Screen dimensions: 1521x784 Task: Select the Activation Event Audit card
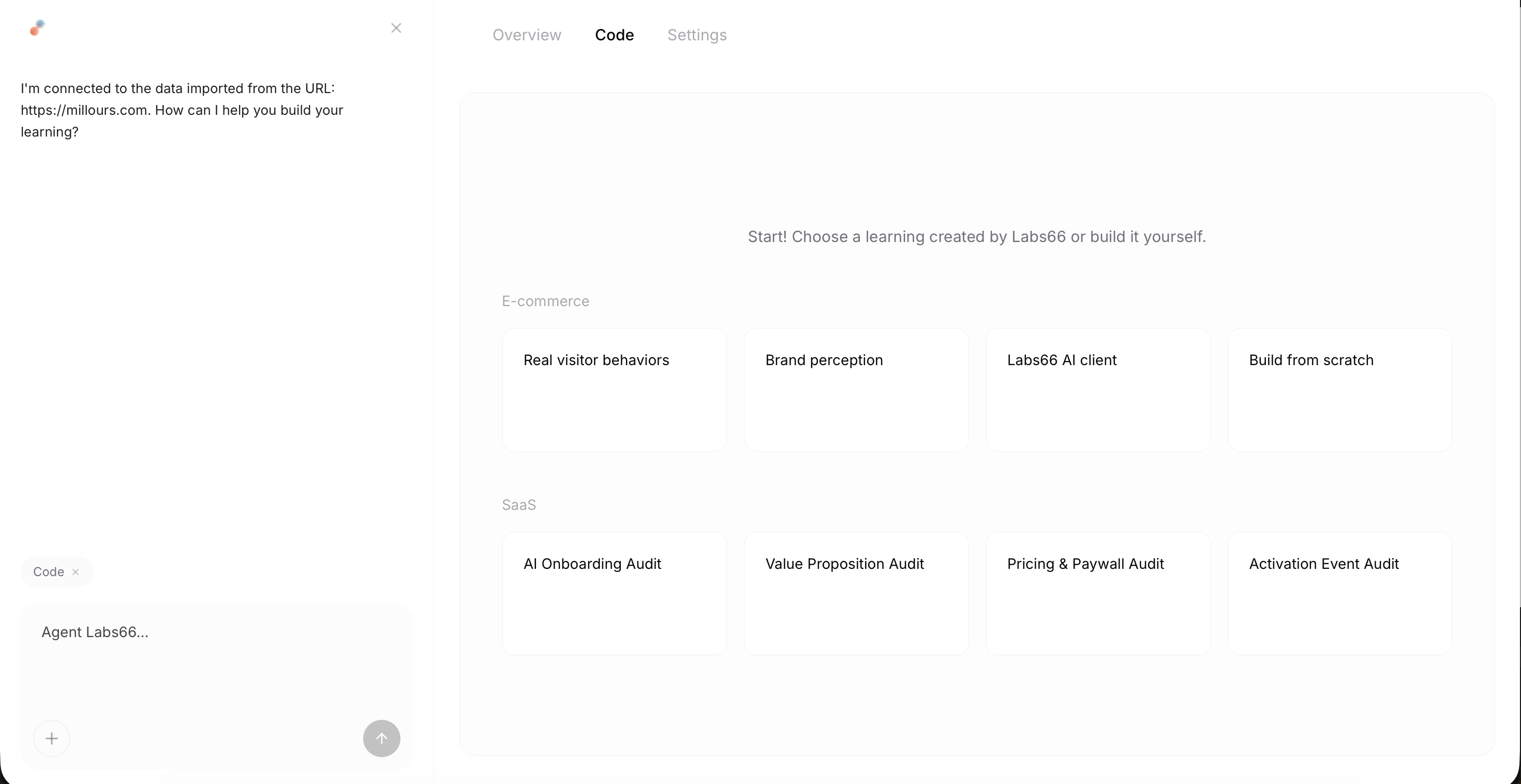click(1340, 593)
